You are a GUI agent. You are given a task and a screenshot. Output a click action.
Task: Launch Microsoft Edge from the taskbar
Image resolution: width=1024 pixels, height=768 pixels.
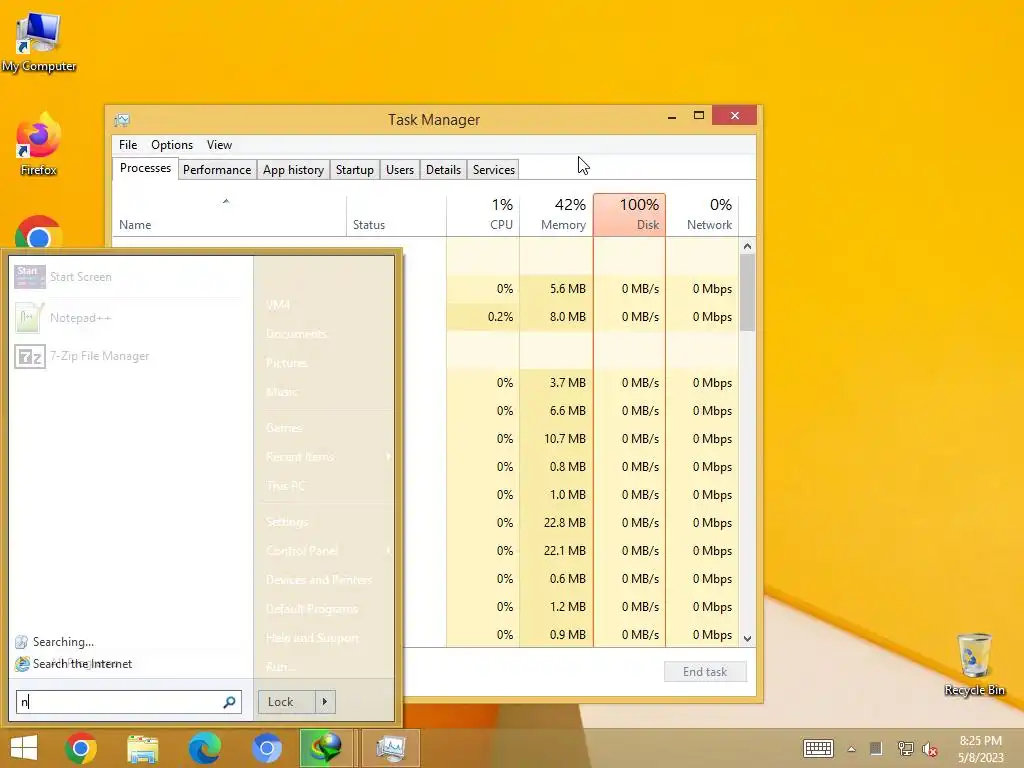point(204,748)
